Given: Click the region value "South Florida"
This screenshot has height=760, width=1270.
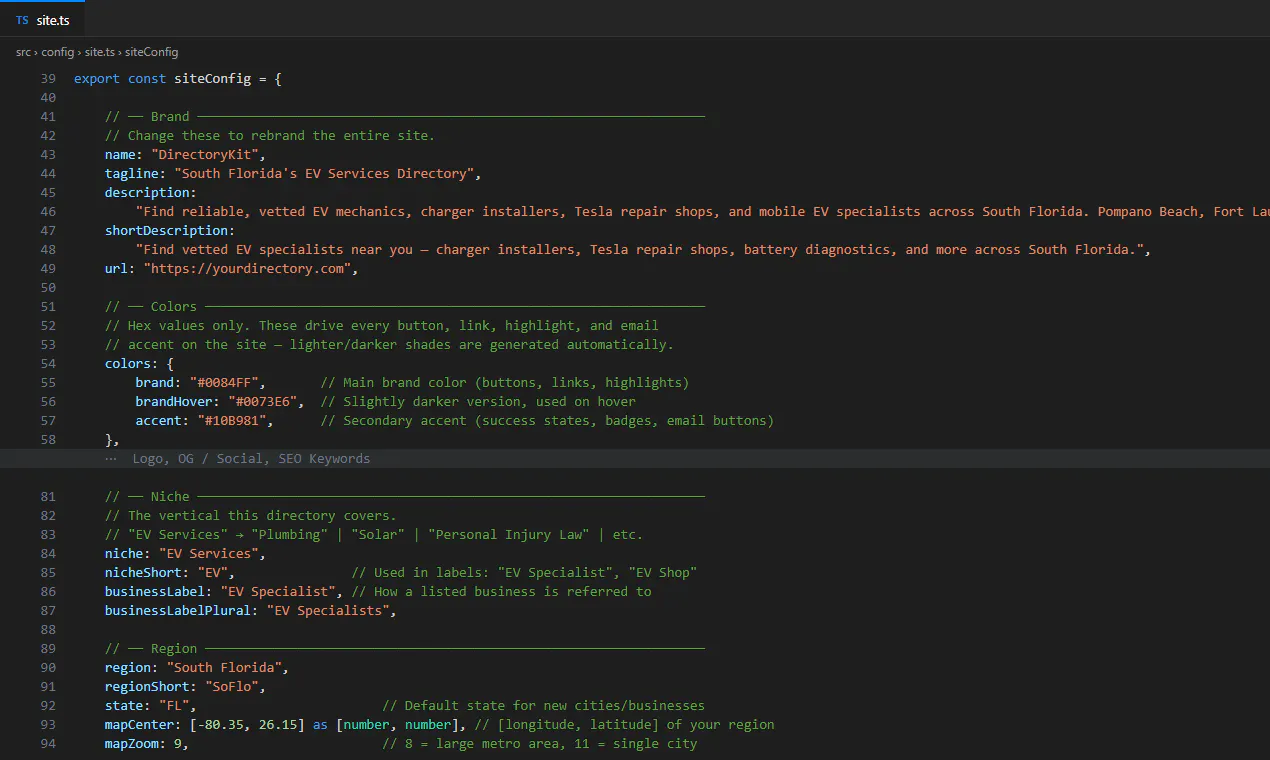Looking at the screenshot, I should 224,668.
